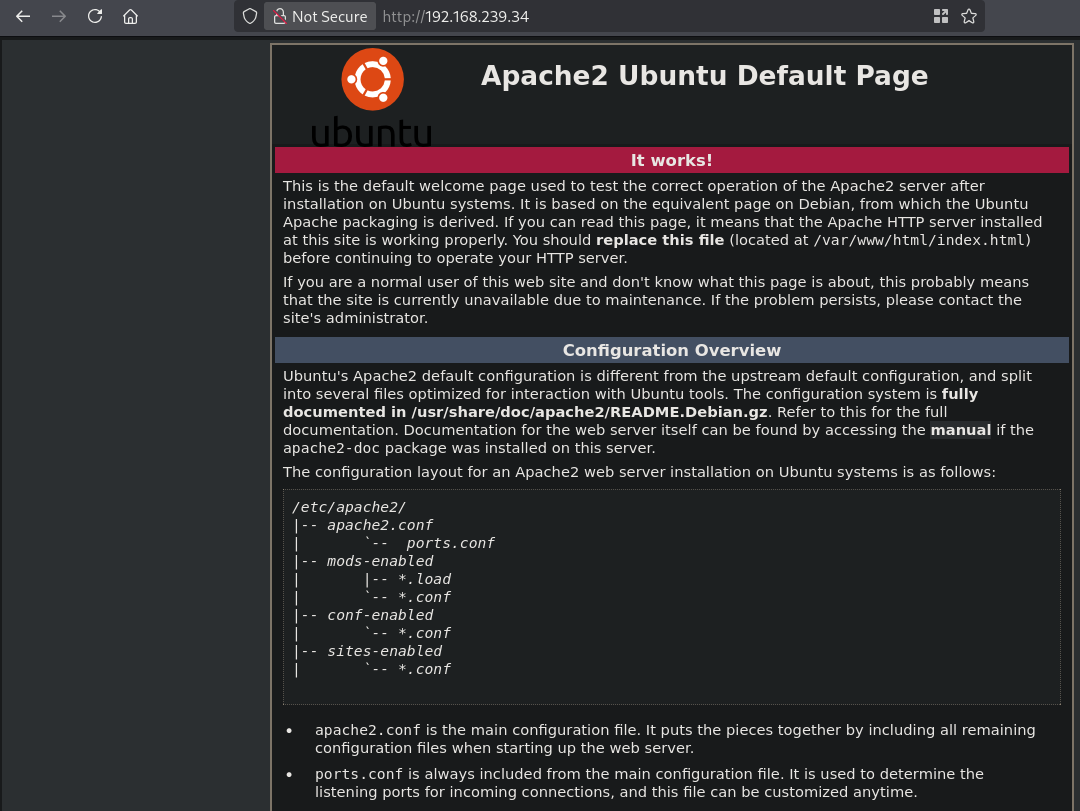Screen dimensions: 1080x811
Task: Open the grid extensions icon in address bar
Action: click(x=941, y=17)
